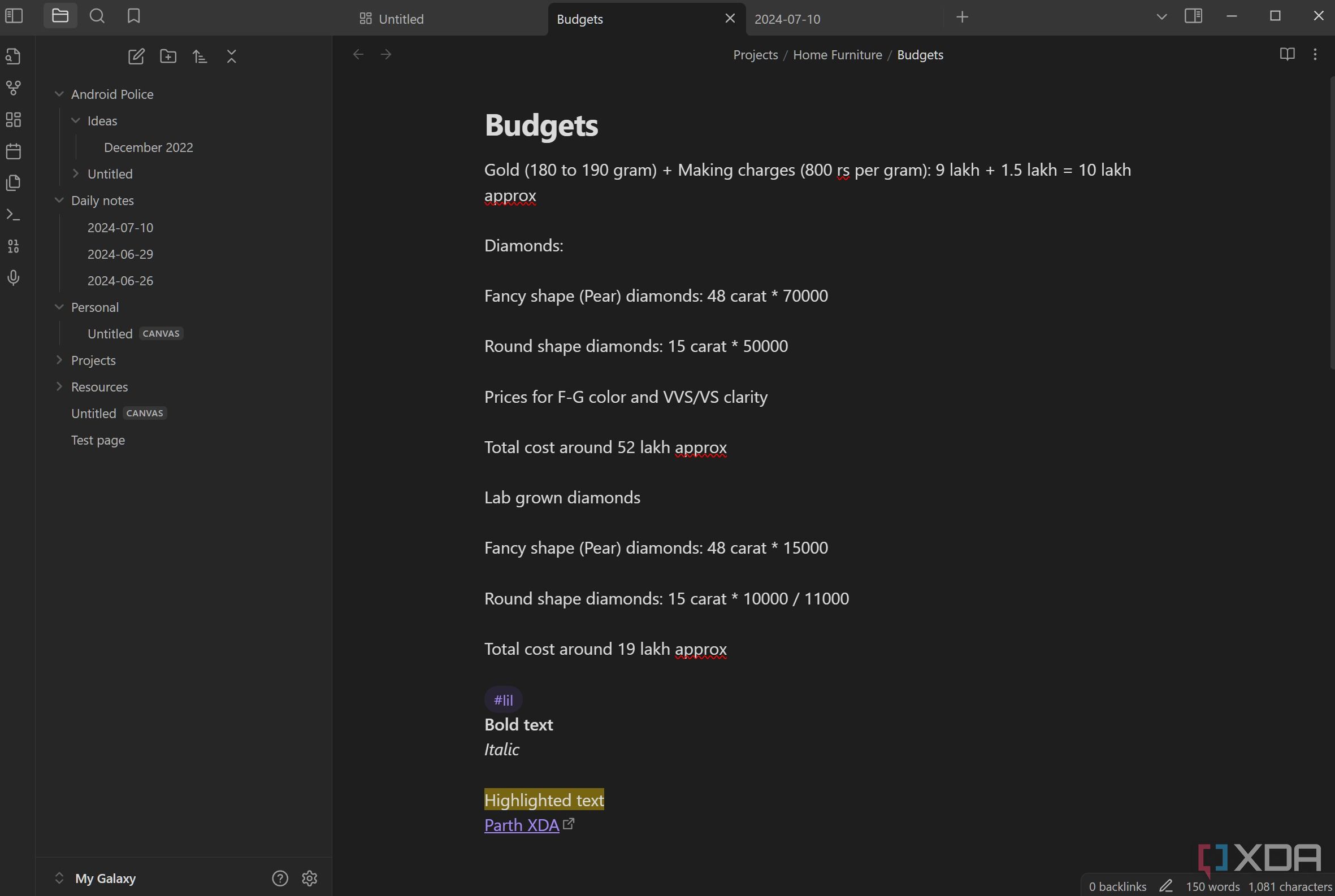Open the settings gear icon
1335x896 pixels.
(x=309, y=878)
